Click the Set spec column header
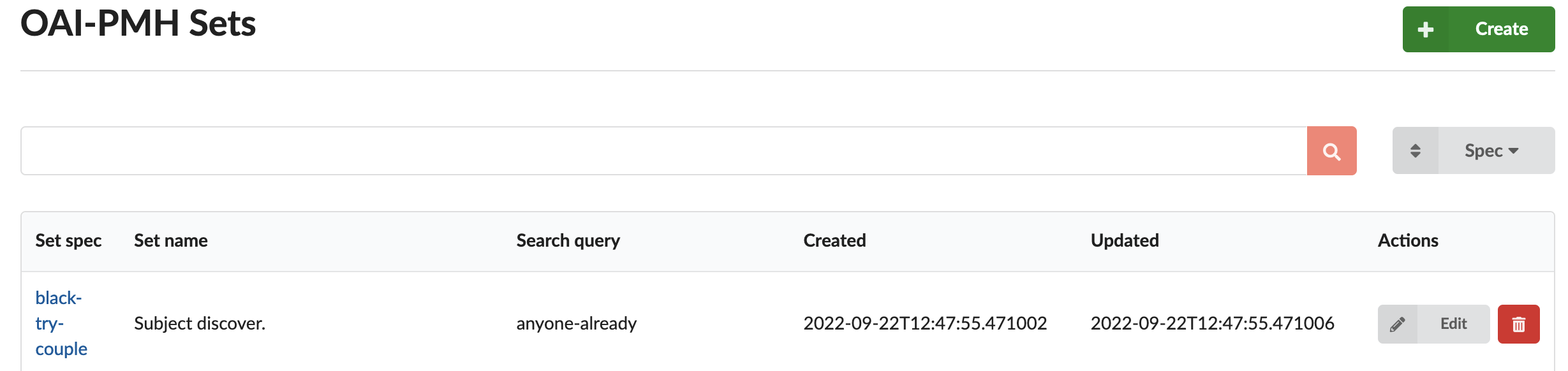Screen dimensions: 1568x371 [68, 240]
